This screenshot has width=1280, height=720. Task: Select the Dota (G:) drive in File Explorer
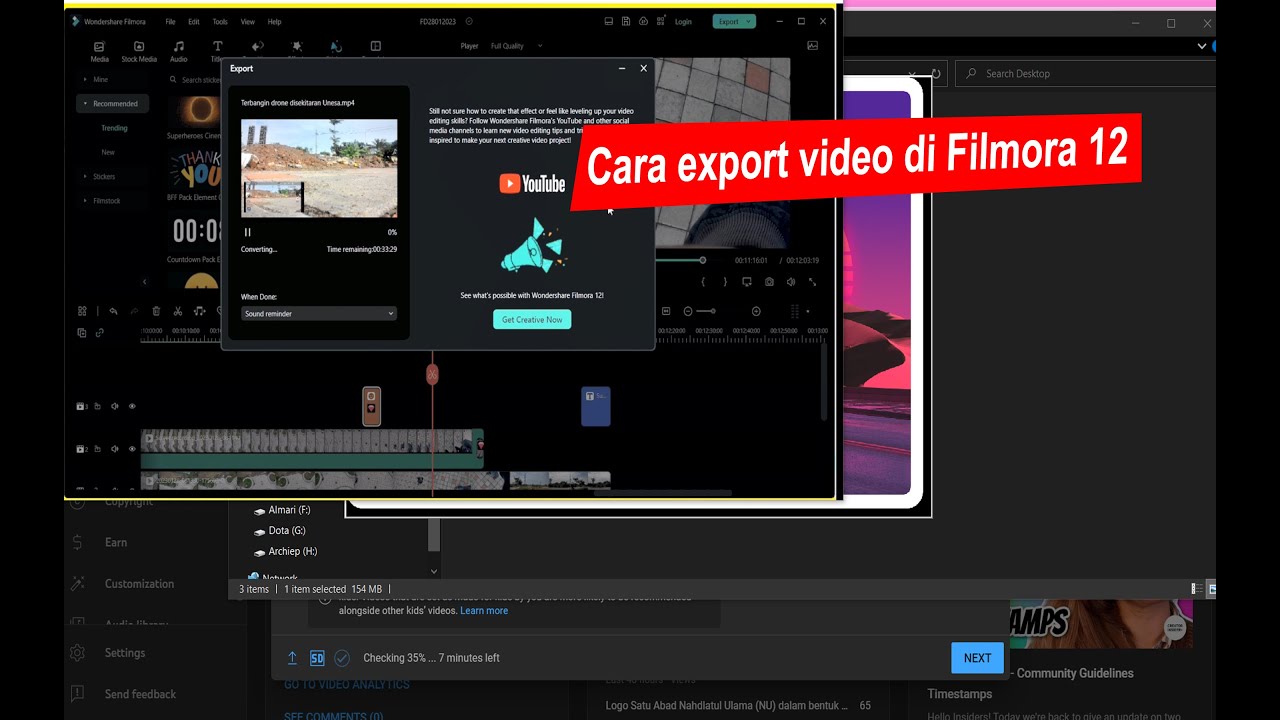286,531
